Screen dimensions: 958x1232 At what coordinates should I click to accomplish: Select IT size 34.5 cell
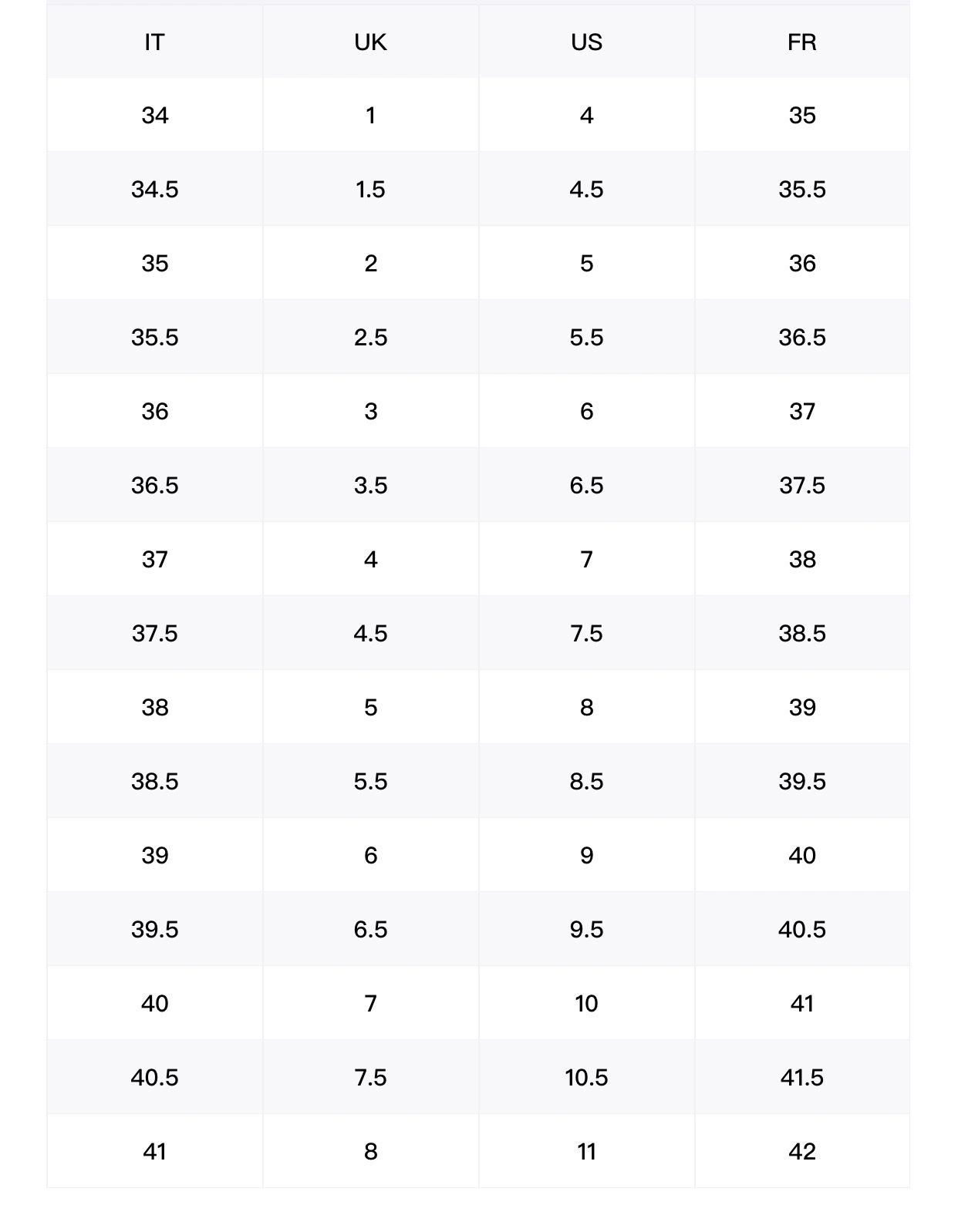click(x=154, y=190)
